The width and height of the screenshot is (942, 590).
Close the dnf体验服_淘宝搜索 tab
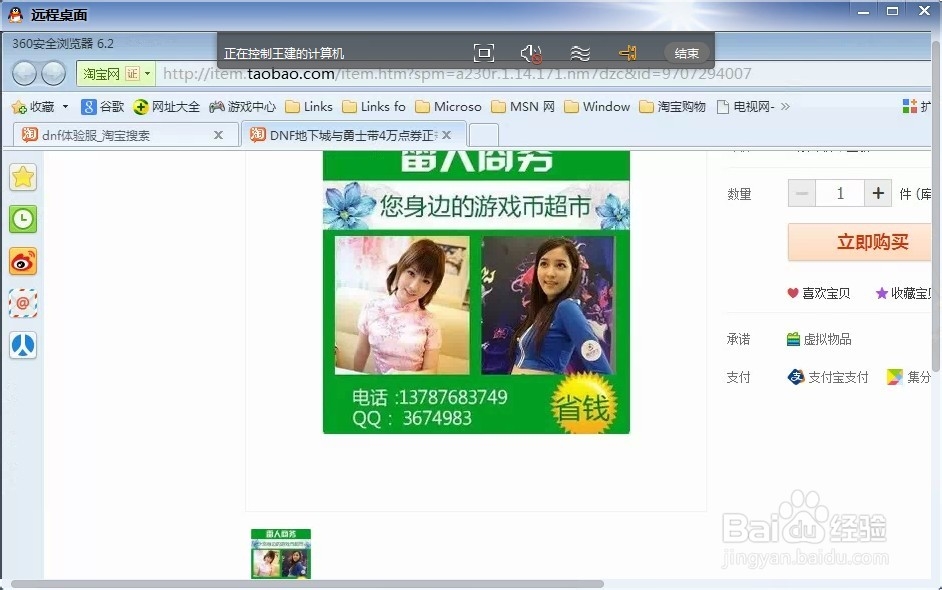coord(219,135)
